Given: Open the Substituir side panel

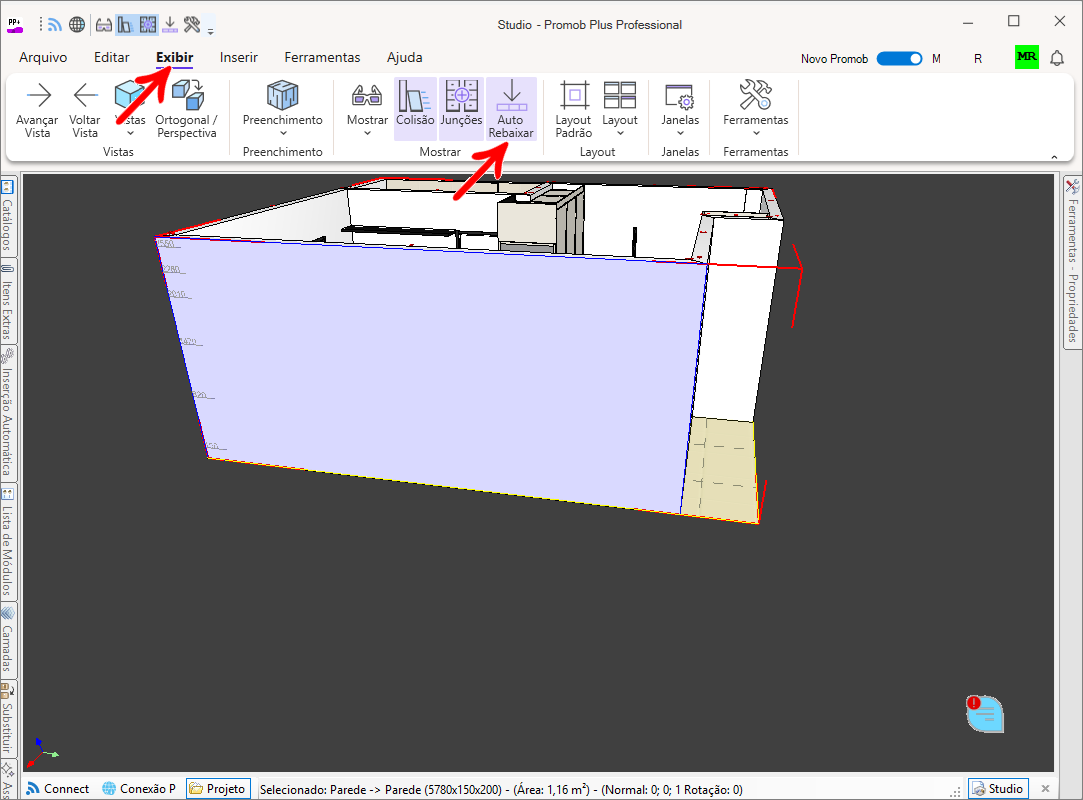Looking at the screenshot, I should tap(8, 718).
